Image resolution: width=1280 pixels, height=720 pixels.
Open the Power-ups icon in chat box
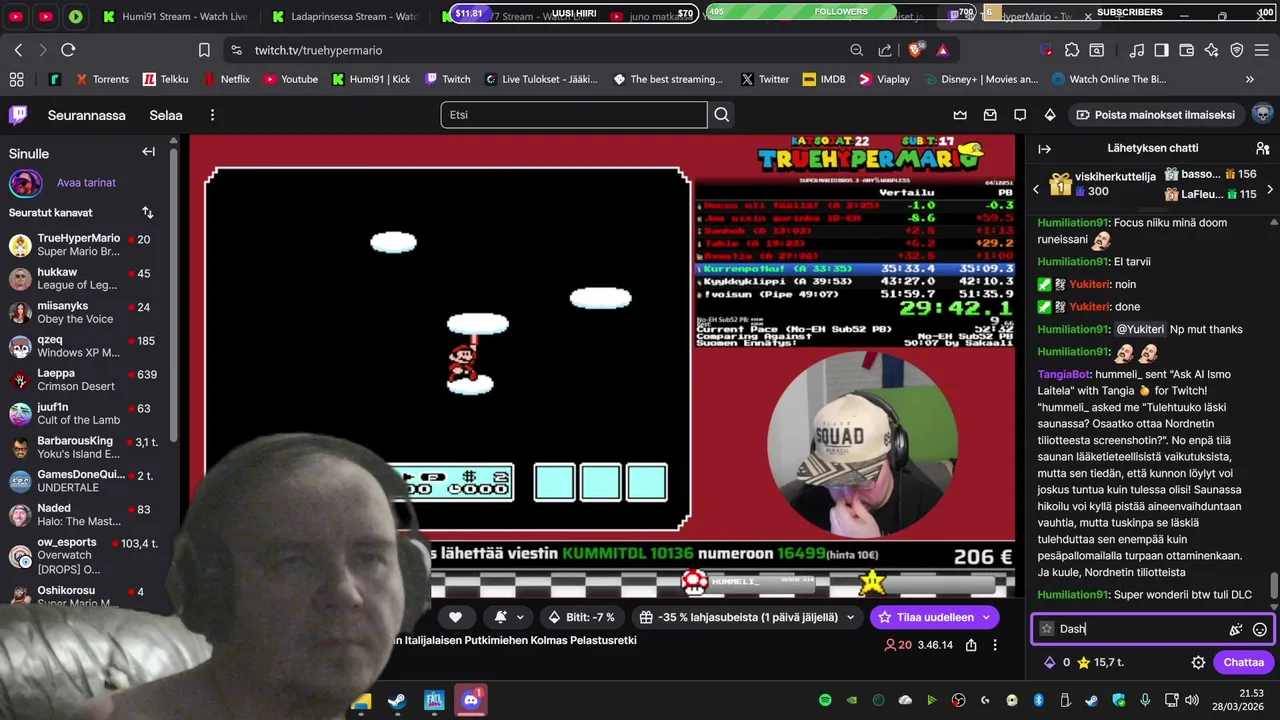[x=1236, y=629]
